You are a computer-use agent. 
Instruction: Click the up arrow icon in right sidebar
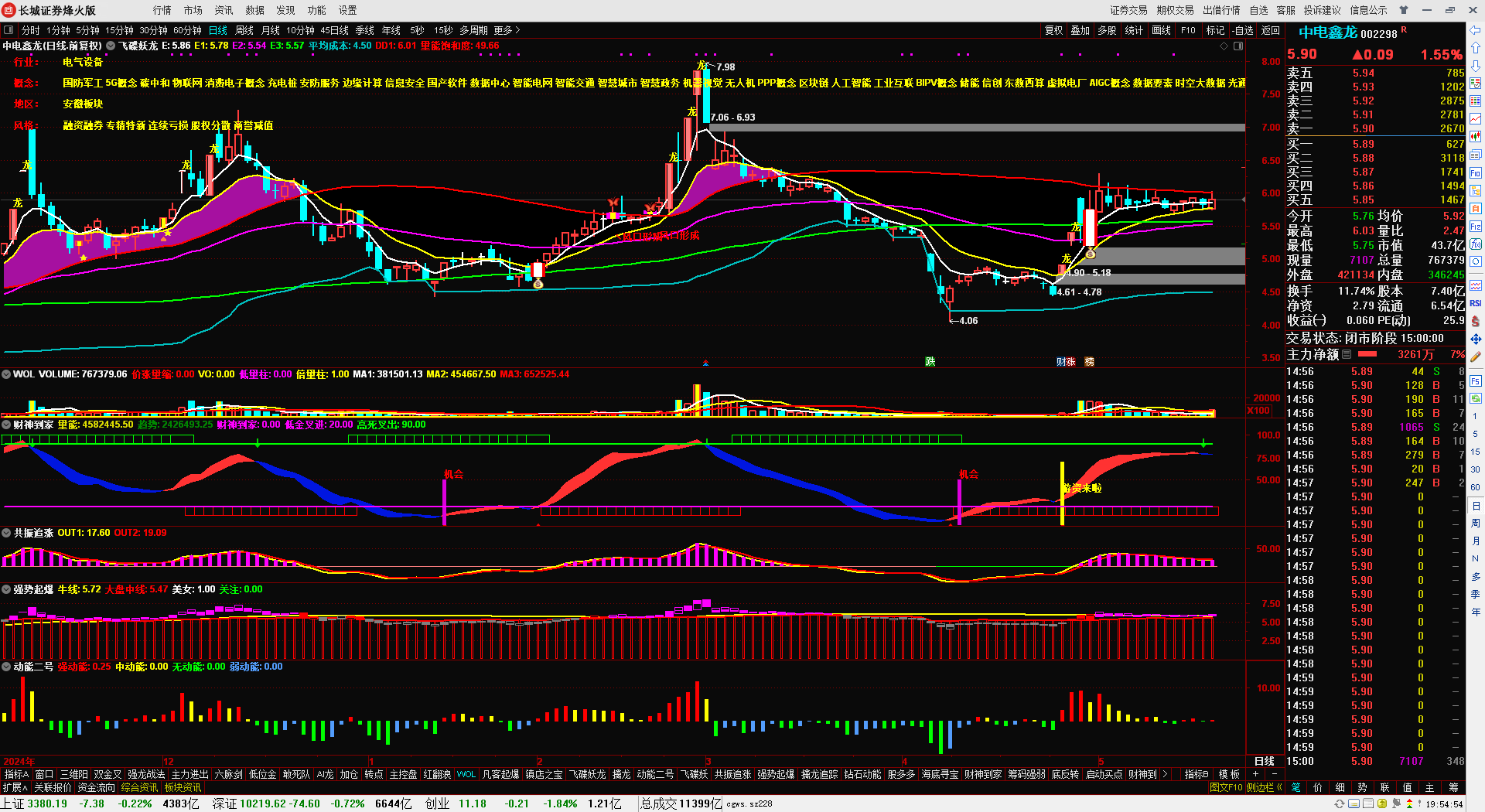coord(1476,48)
